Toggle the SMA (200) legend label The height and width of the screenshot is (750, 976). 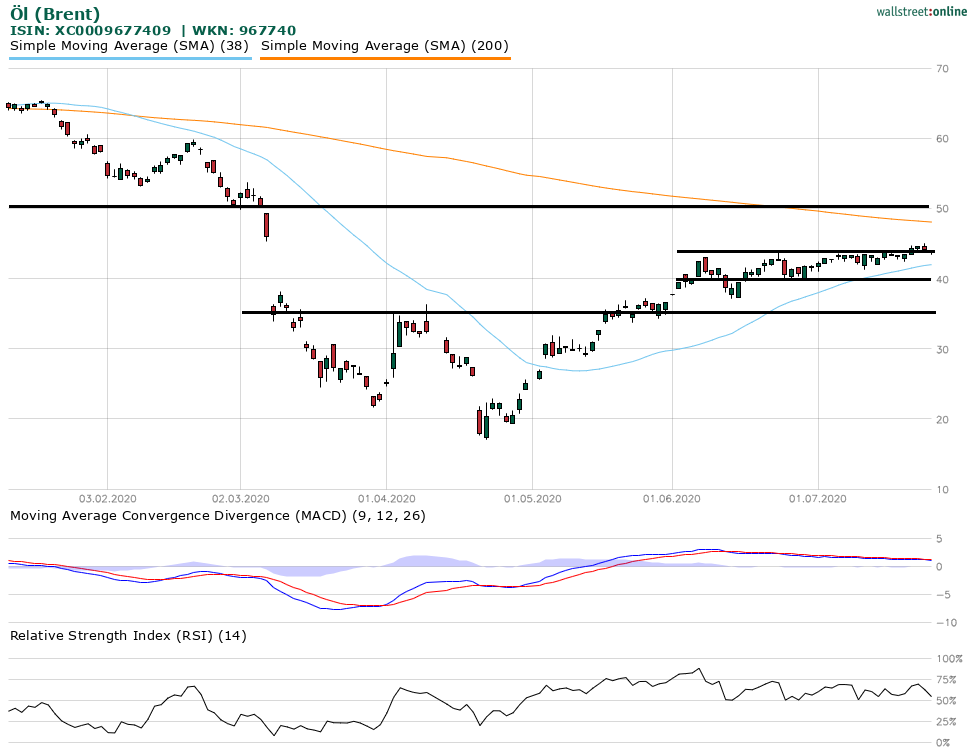[x=385, y=46]
